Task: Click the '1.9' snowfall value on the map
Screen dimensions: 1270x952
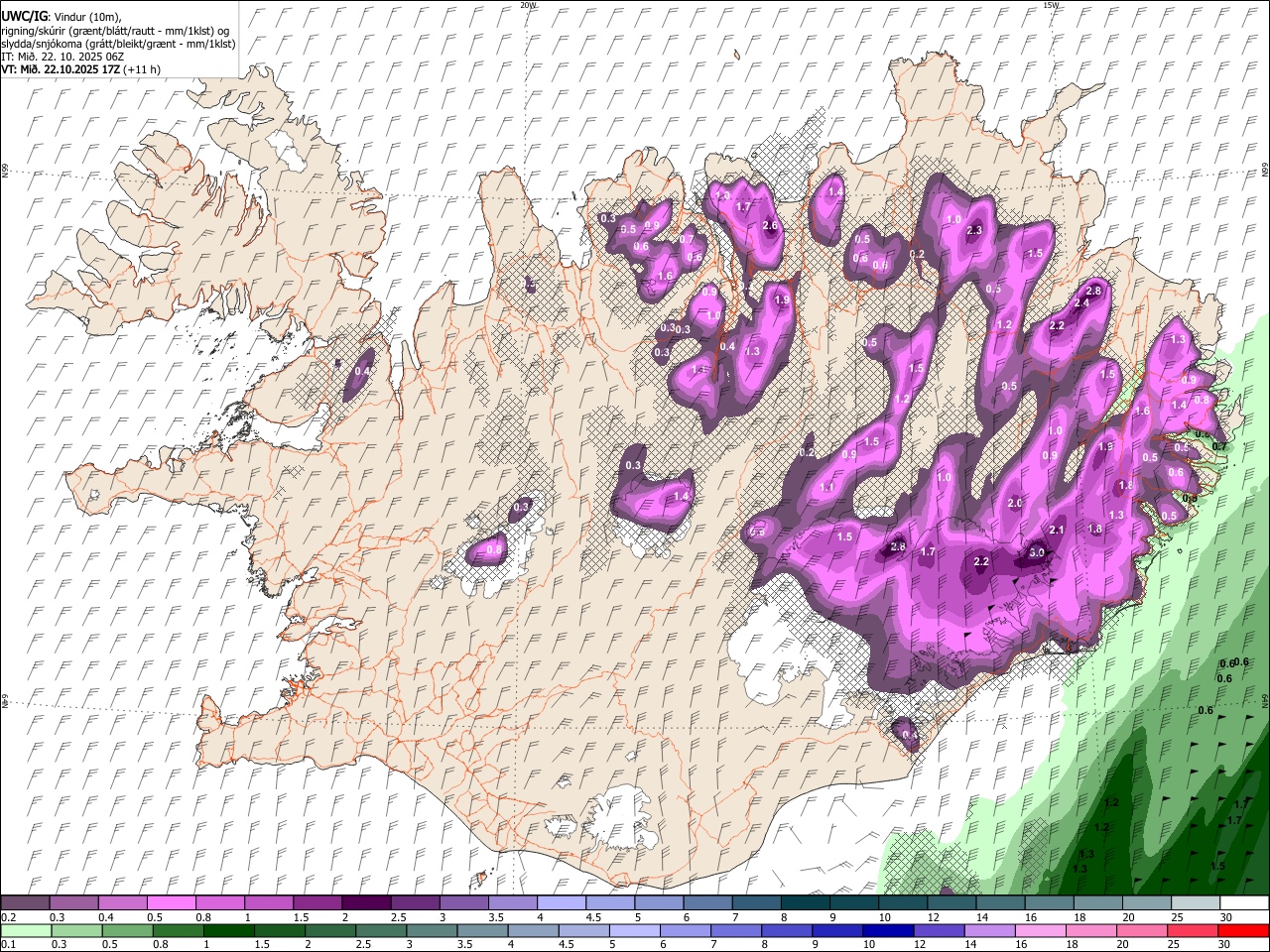Action: coord(782,300)
